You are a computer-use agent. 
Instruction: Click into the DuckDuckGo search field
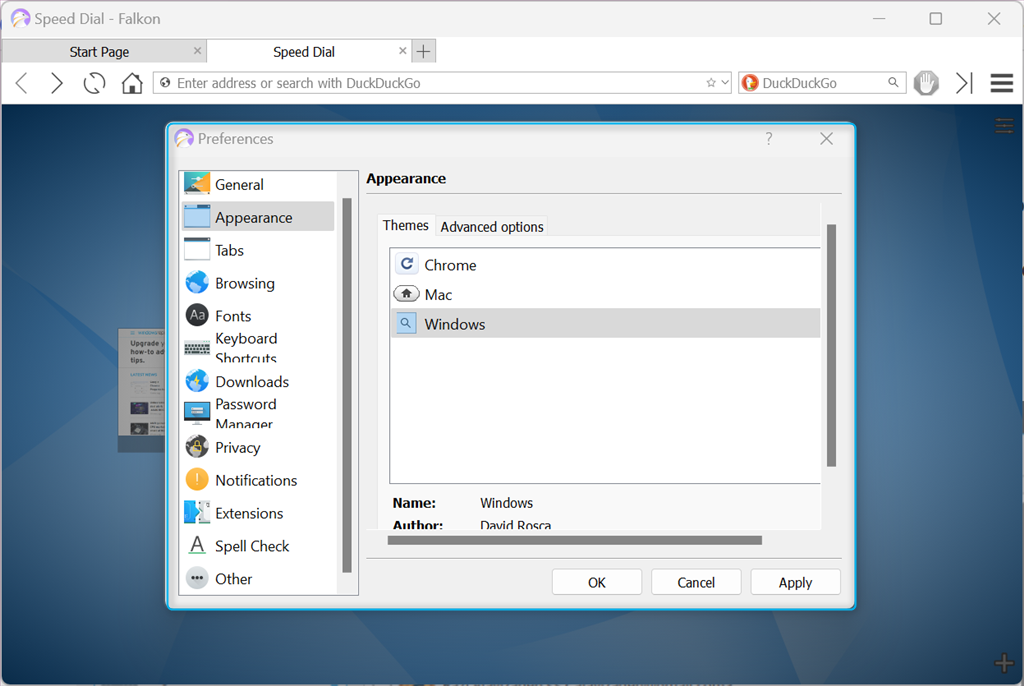[x=822, y=83]
